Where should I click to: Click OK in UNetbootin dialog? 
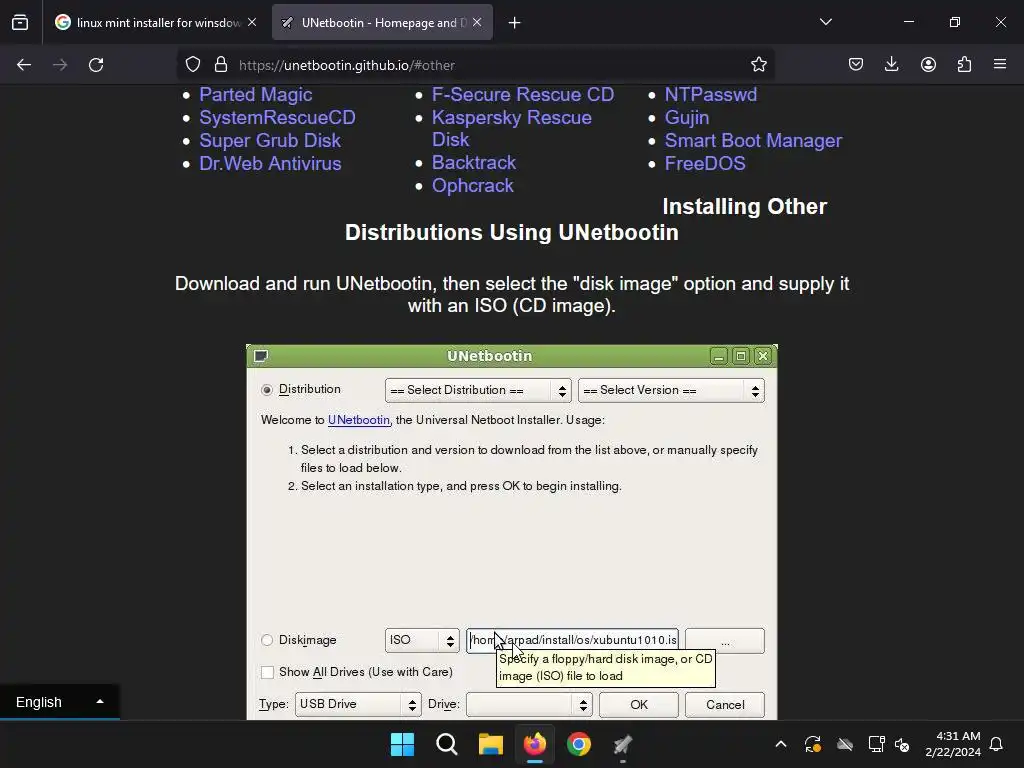click(639, 705)
